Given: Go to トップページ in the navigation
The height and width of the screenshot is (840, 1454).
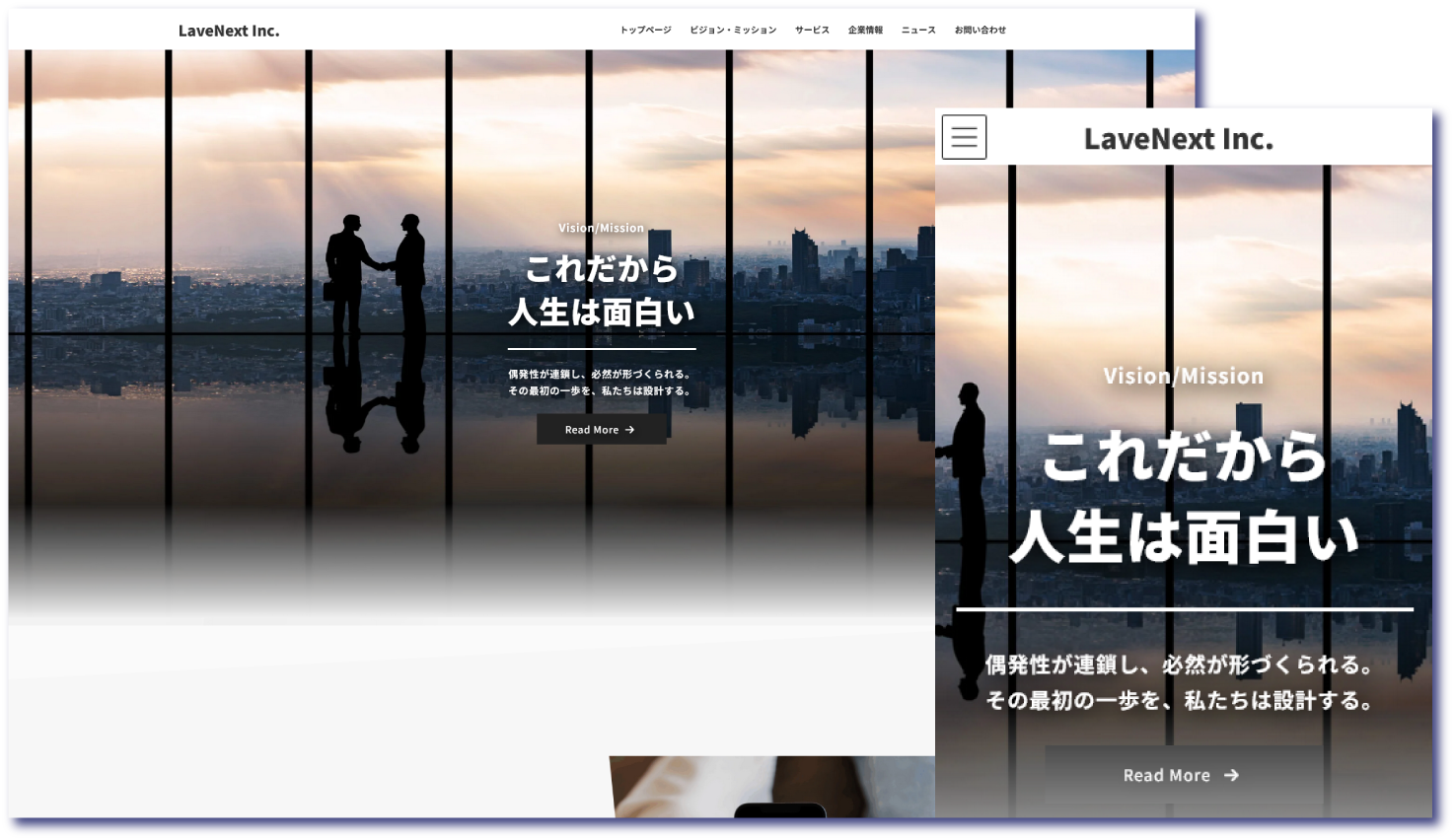Looking at the screenshot, I should pyautogui.click(x=645, y=31).
